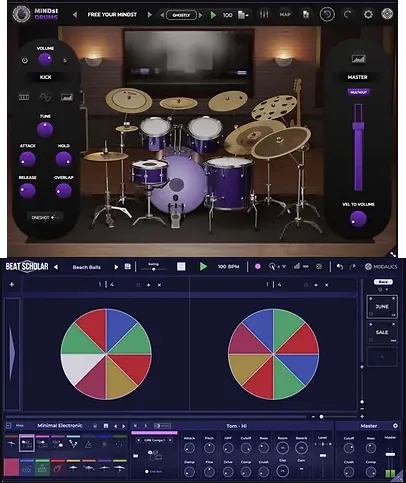Viewport: 406px width, 483px height.
Task: Toggle the Bars mode pill
Action: [x=383, y=282]
